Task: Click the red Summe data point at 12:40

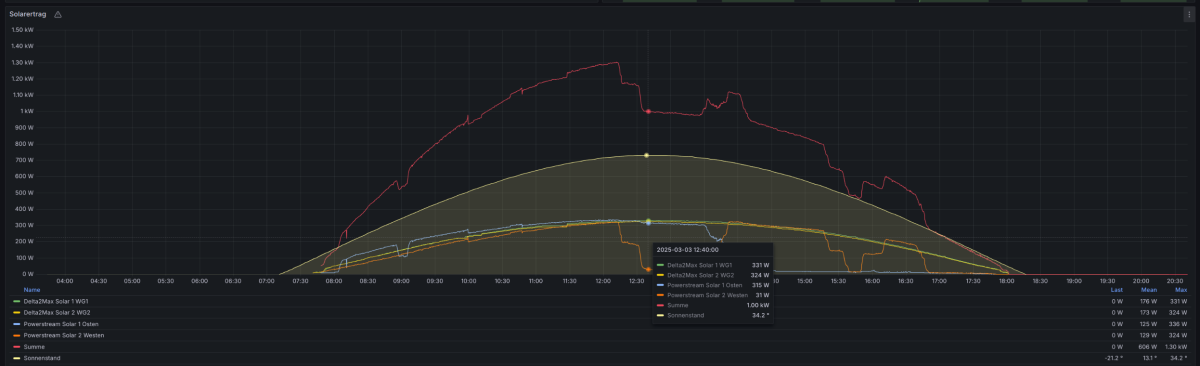Action: click(x=647, y=111)
